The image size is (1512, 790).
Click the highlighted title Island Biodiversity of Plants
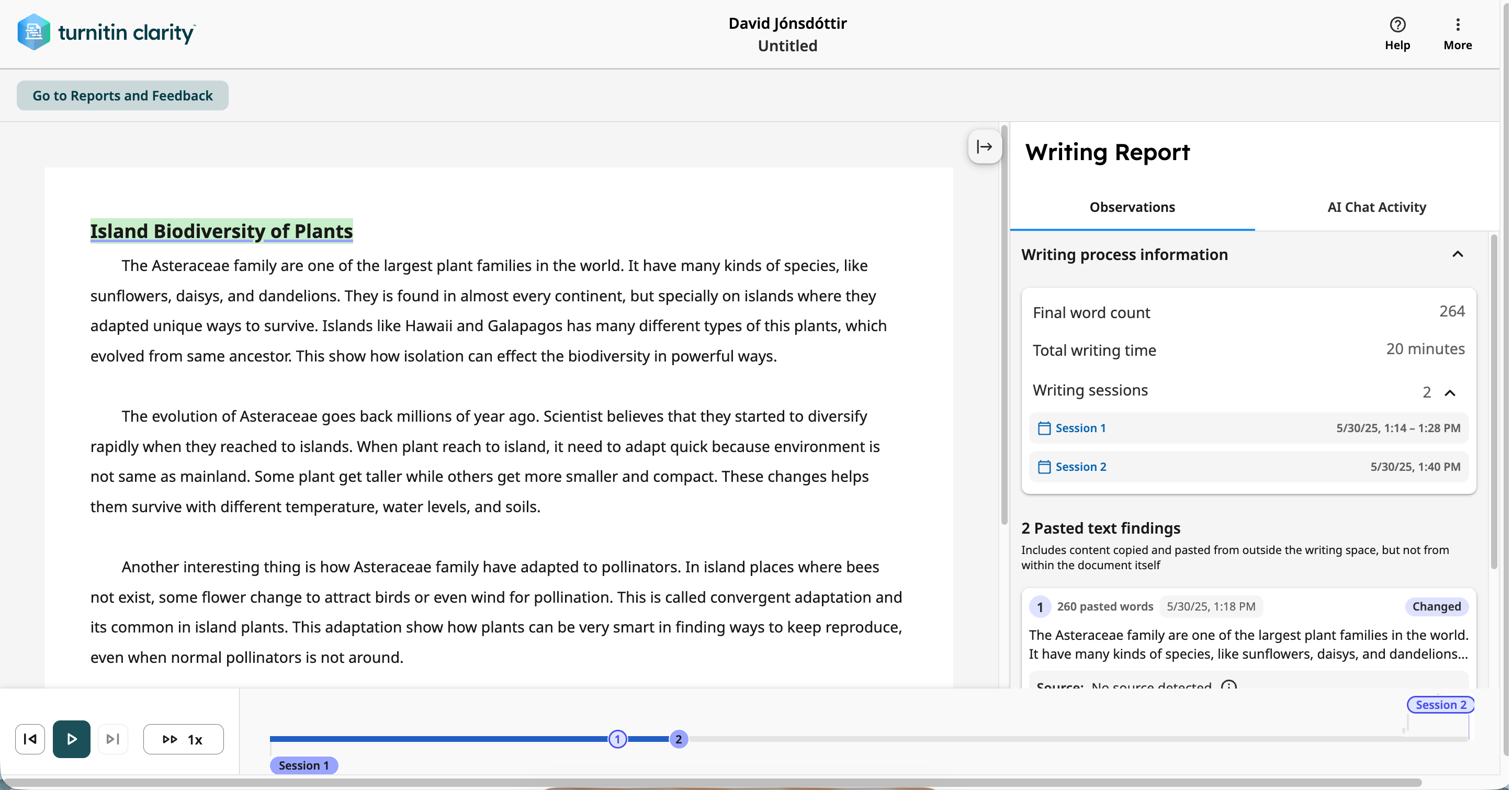click(x=221, y=231)
